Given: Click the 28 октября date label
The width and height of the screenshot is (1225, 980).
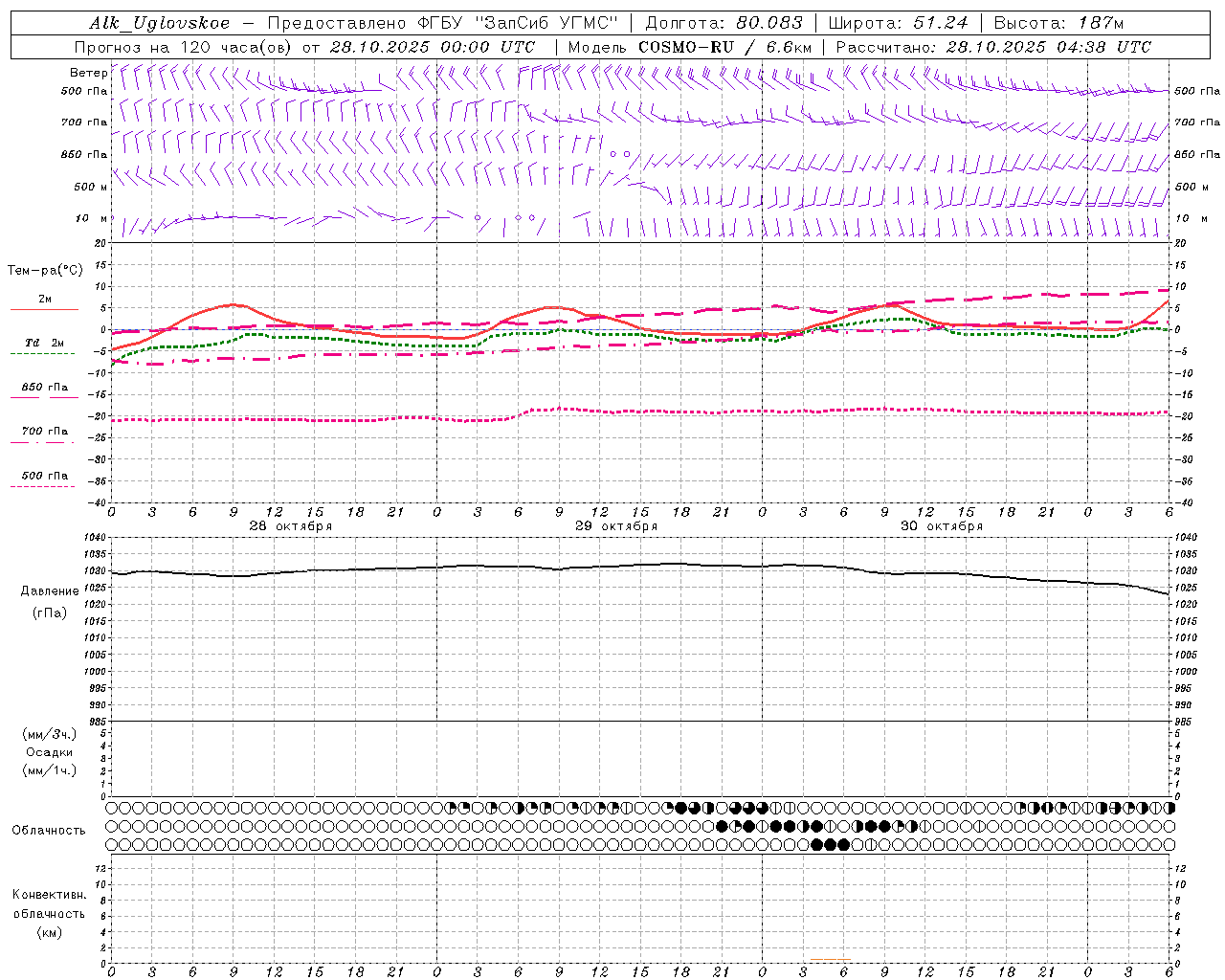Looking at the screenshot, I should click(291, 526).
